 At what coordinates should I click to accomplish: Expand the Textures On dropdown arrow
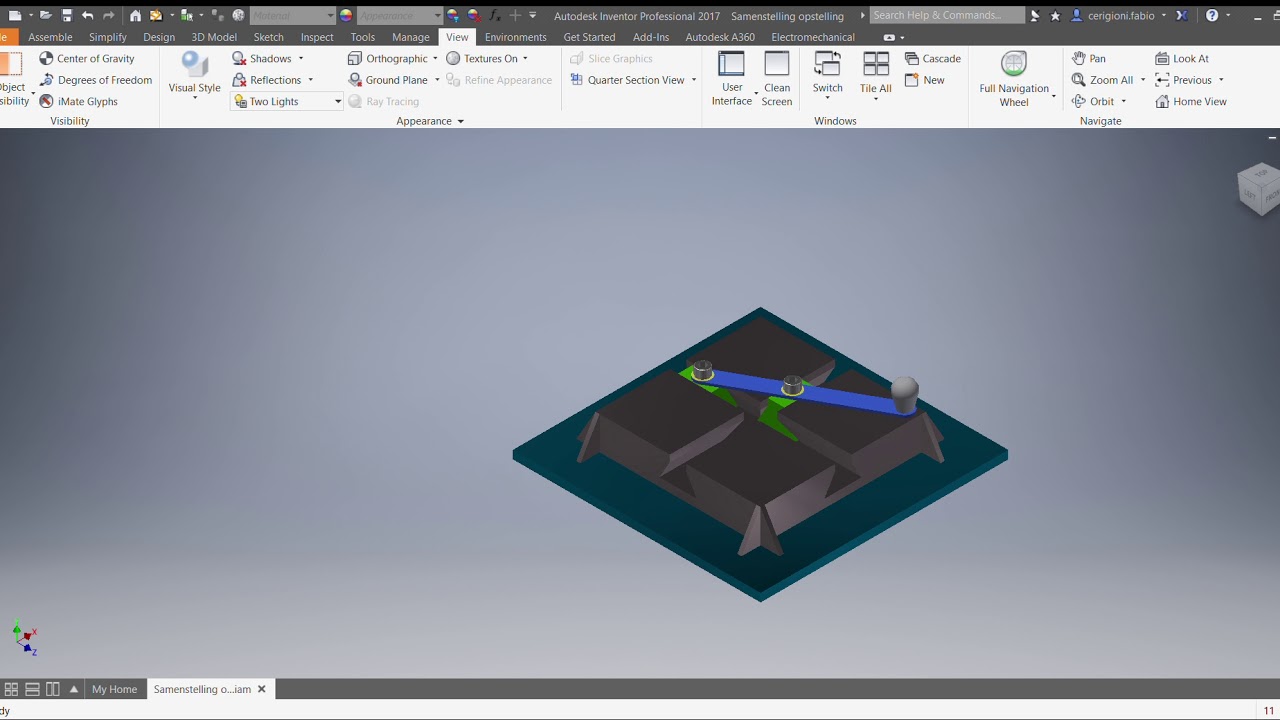pyautogui.click(x=525, y=58)
